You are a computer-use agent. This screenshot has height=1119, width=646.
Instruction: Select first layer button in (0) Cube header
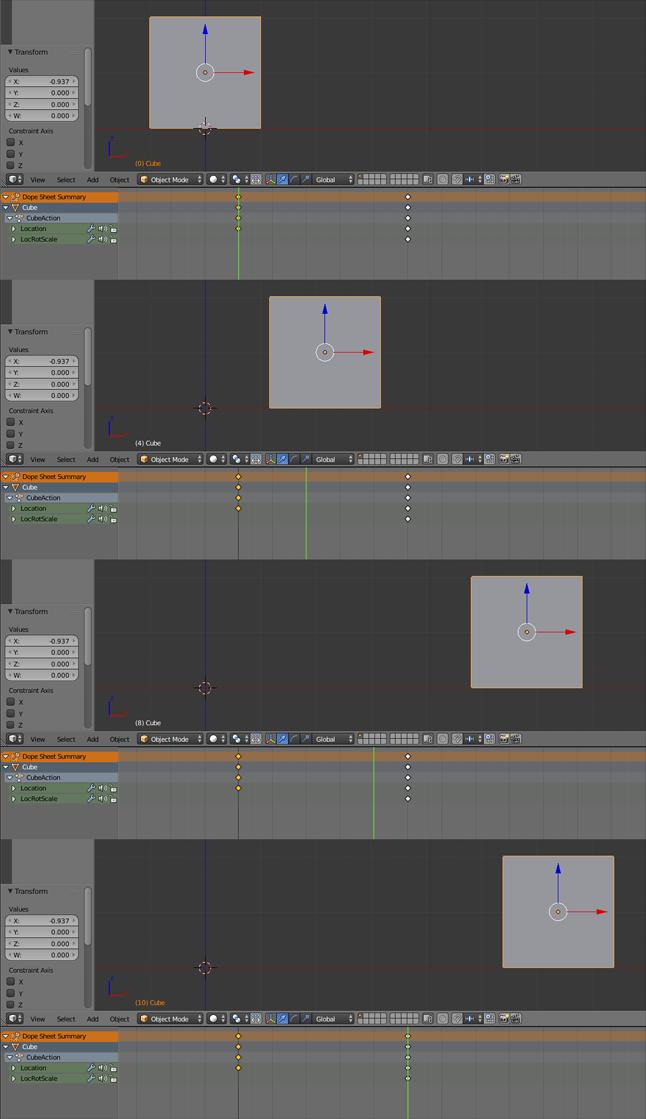pos(360,177)
